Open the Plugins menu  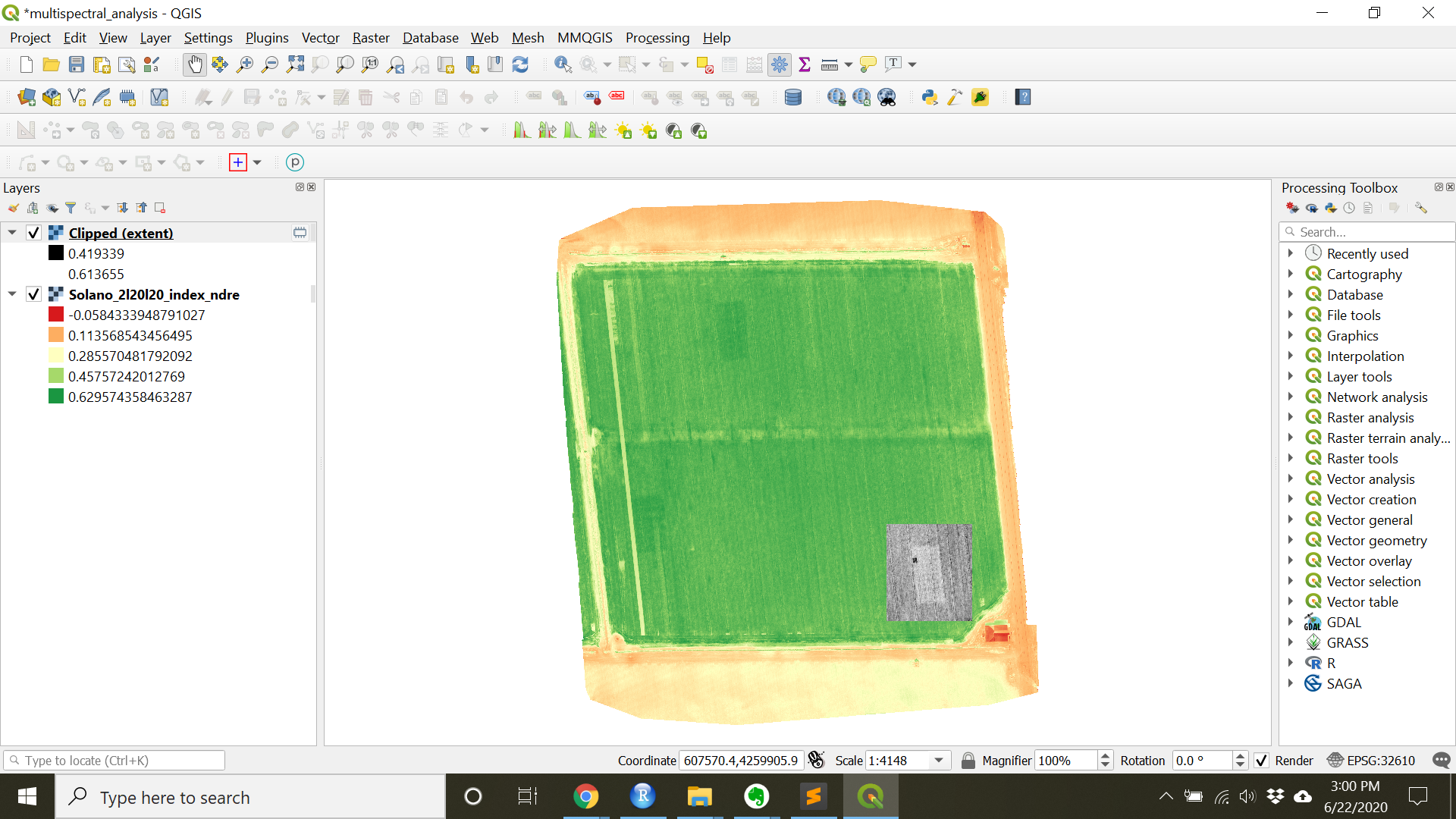click(267, 38)
